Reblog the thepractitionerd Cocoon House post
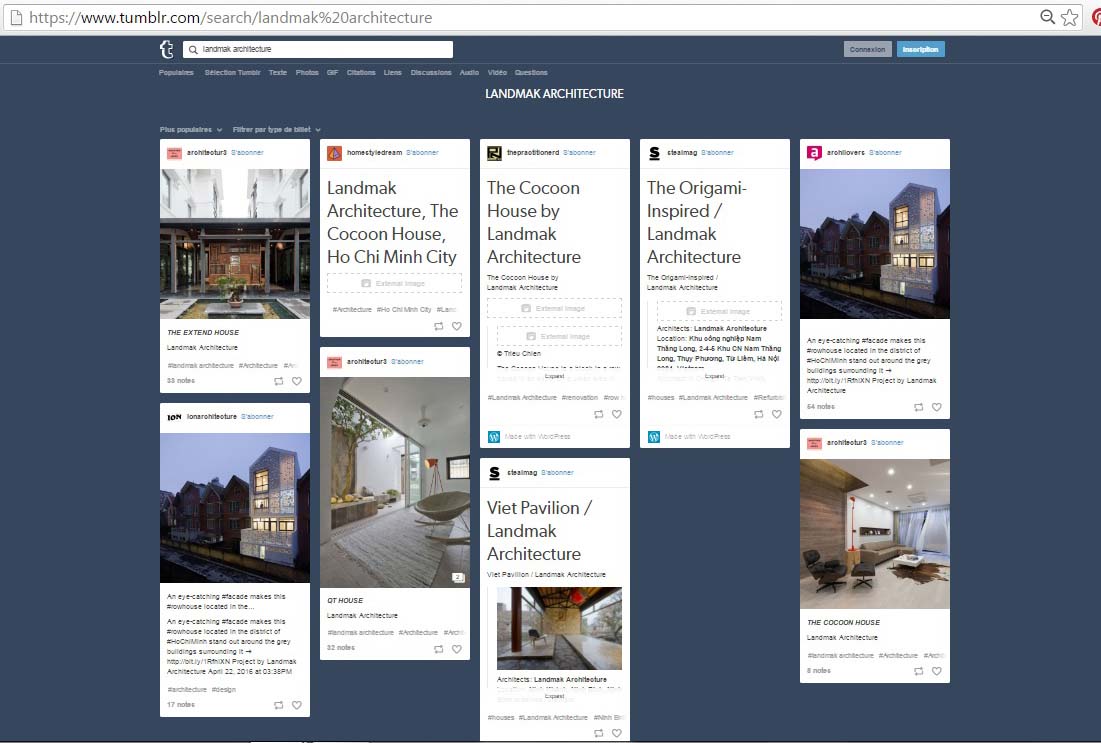The height and width of the screenshot is (743, 1101). (599, 414)
